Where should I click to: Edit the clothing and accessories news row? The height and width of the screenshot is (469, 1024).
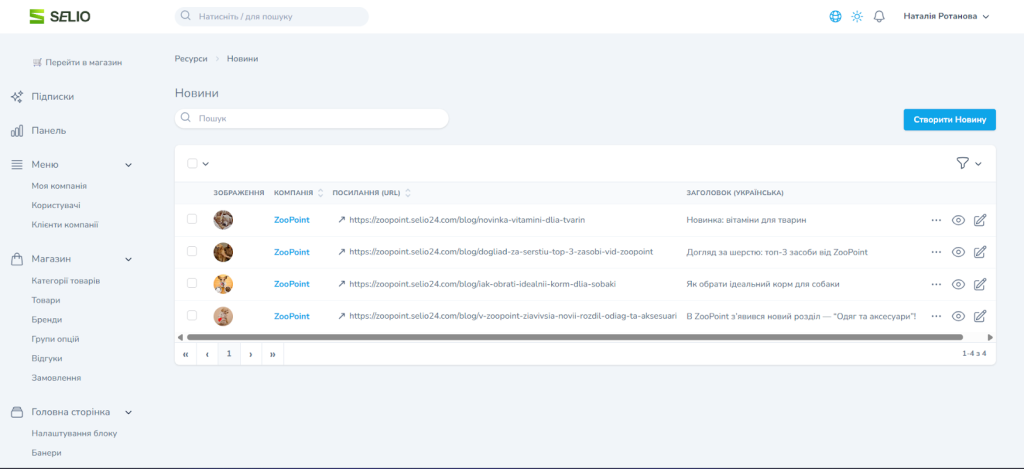tap(979, 316)
